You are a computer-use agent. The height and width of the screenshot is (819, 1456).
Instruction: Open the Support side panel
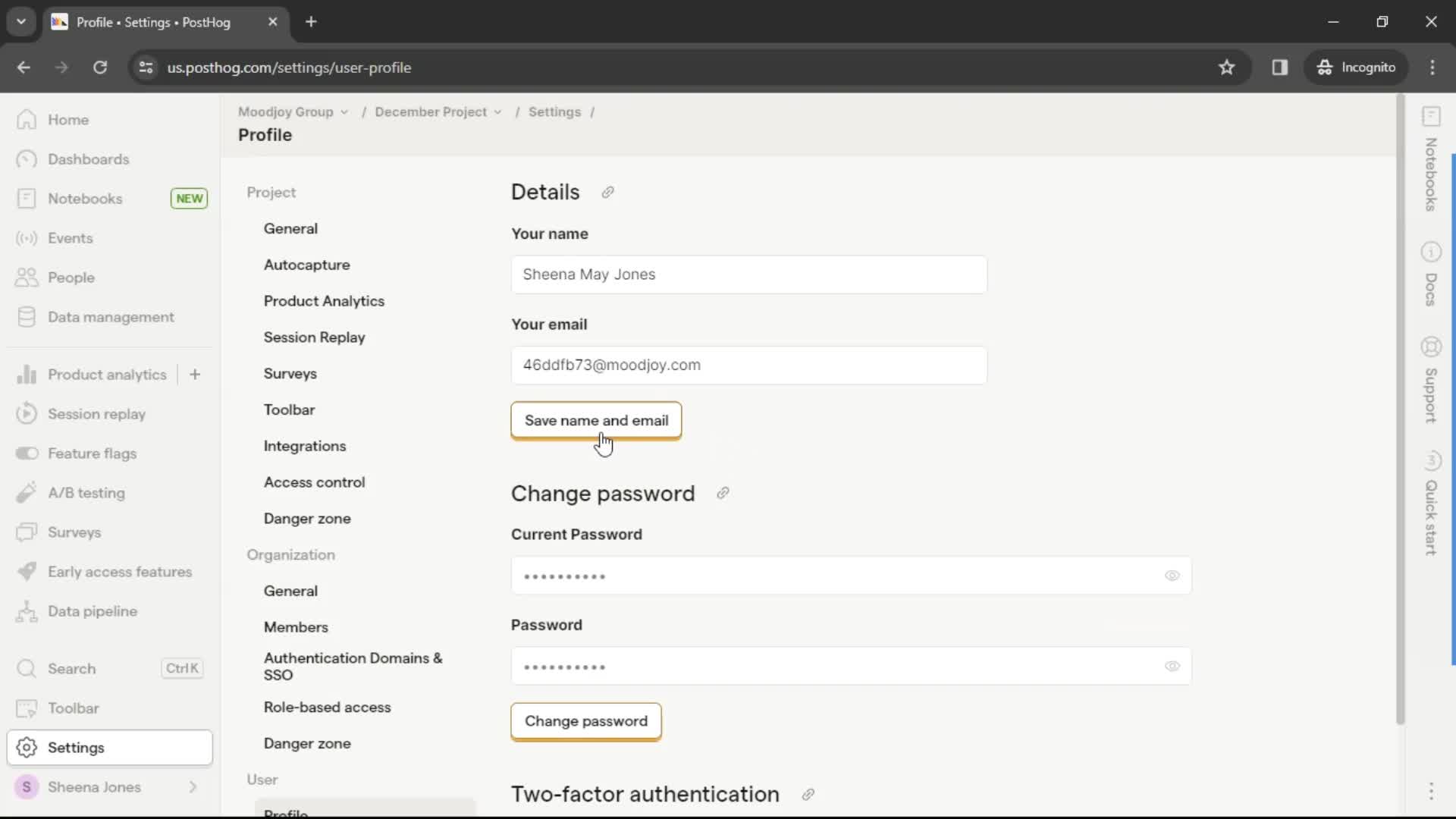(1431, 379)
